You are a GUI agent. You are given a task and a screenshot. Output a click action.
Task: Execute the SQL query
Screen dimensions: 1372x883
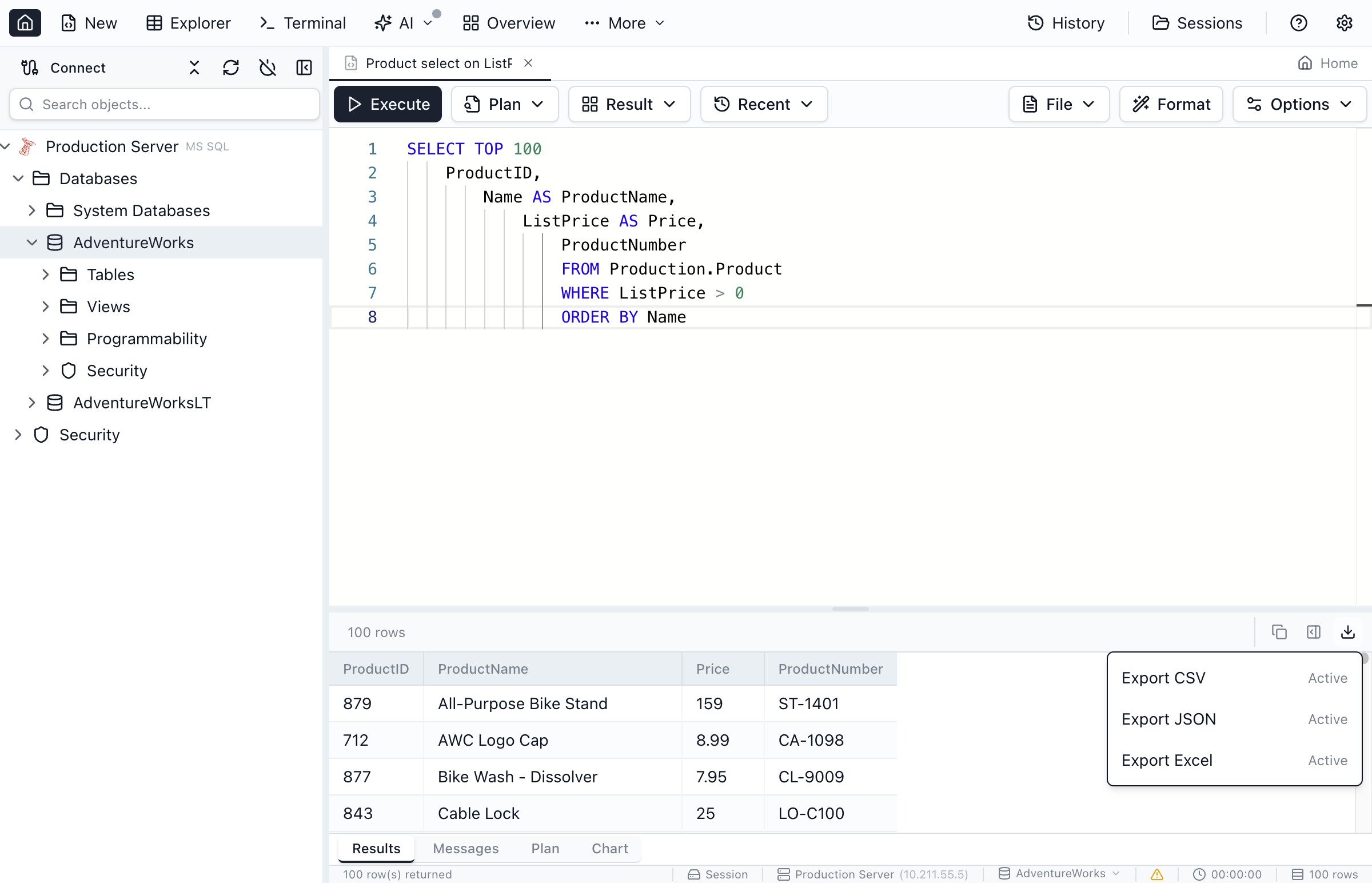tap(388, 104)
